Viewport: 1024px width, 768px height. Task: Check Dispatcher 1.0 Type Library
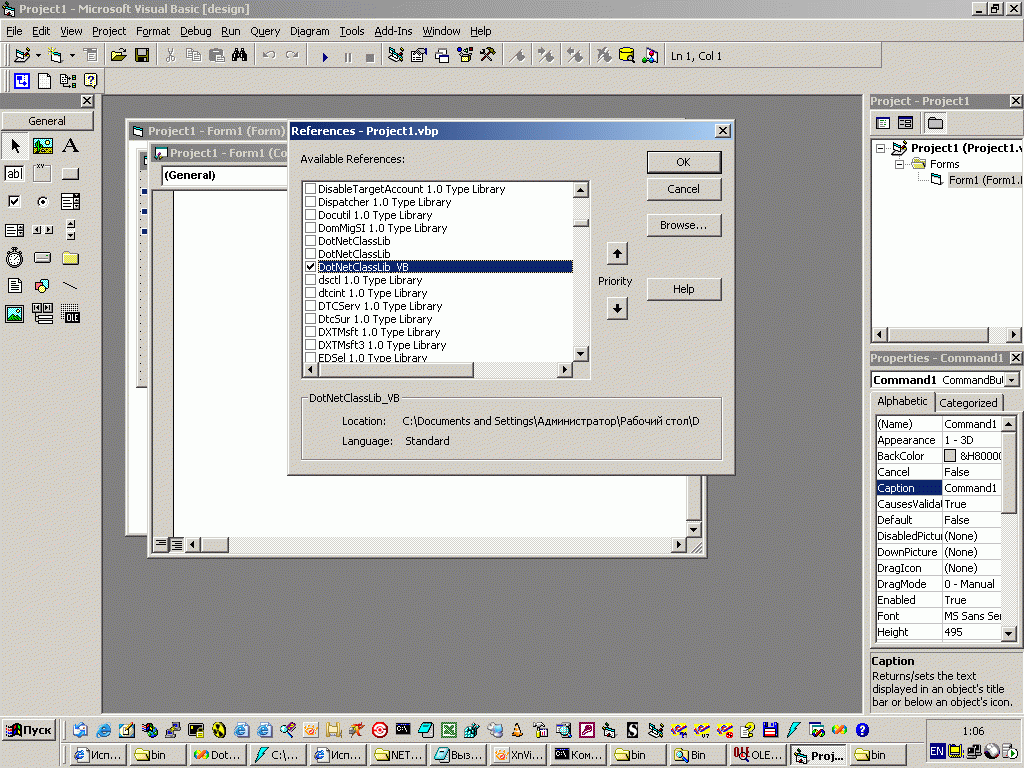click(x=311, y=202)
